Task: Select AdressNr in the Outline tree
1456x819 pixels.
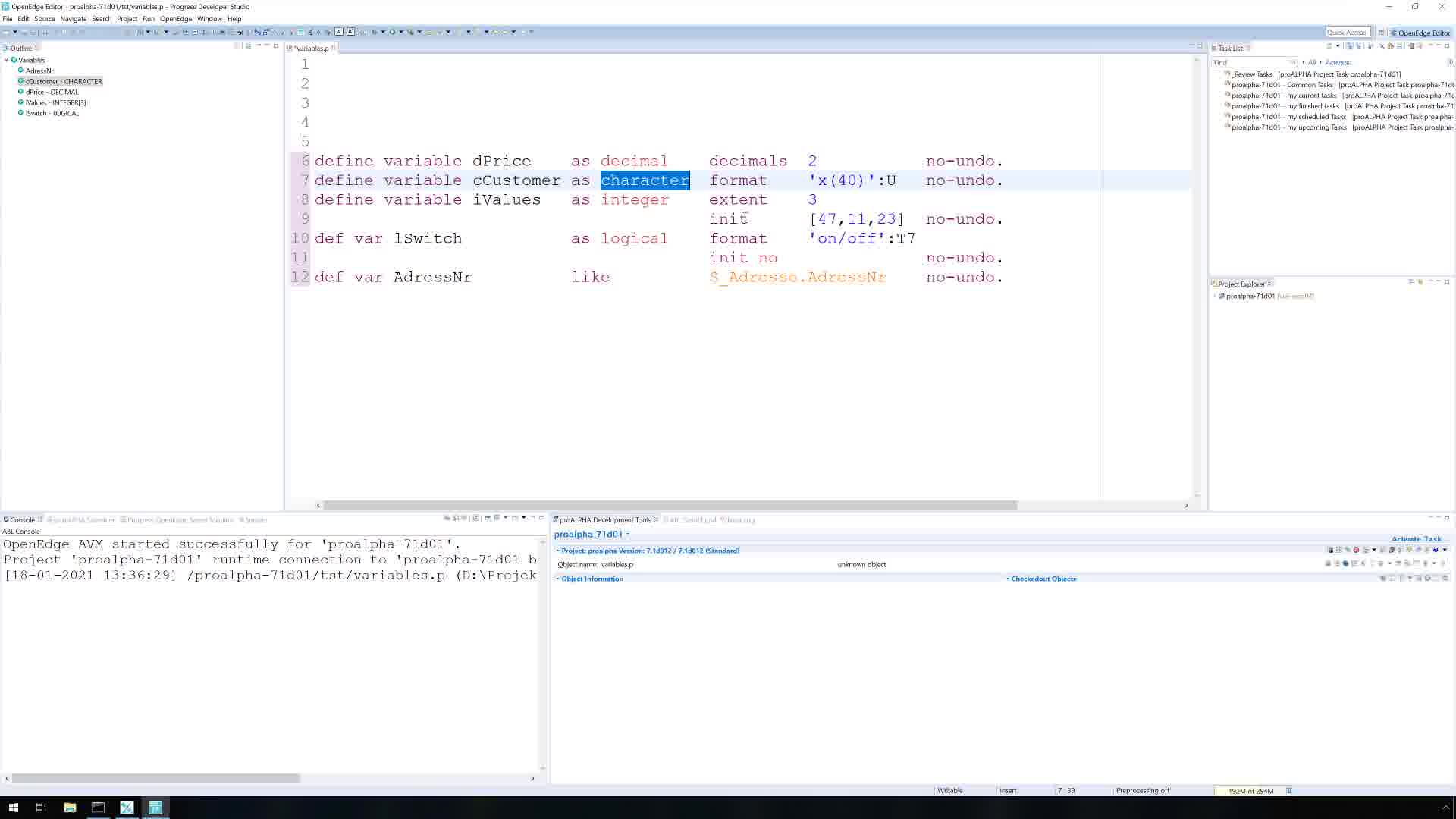Action: click(39, 71)
